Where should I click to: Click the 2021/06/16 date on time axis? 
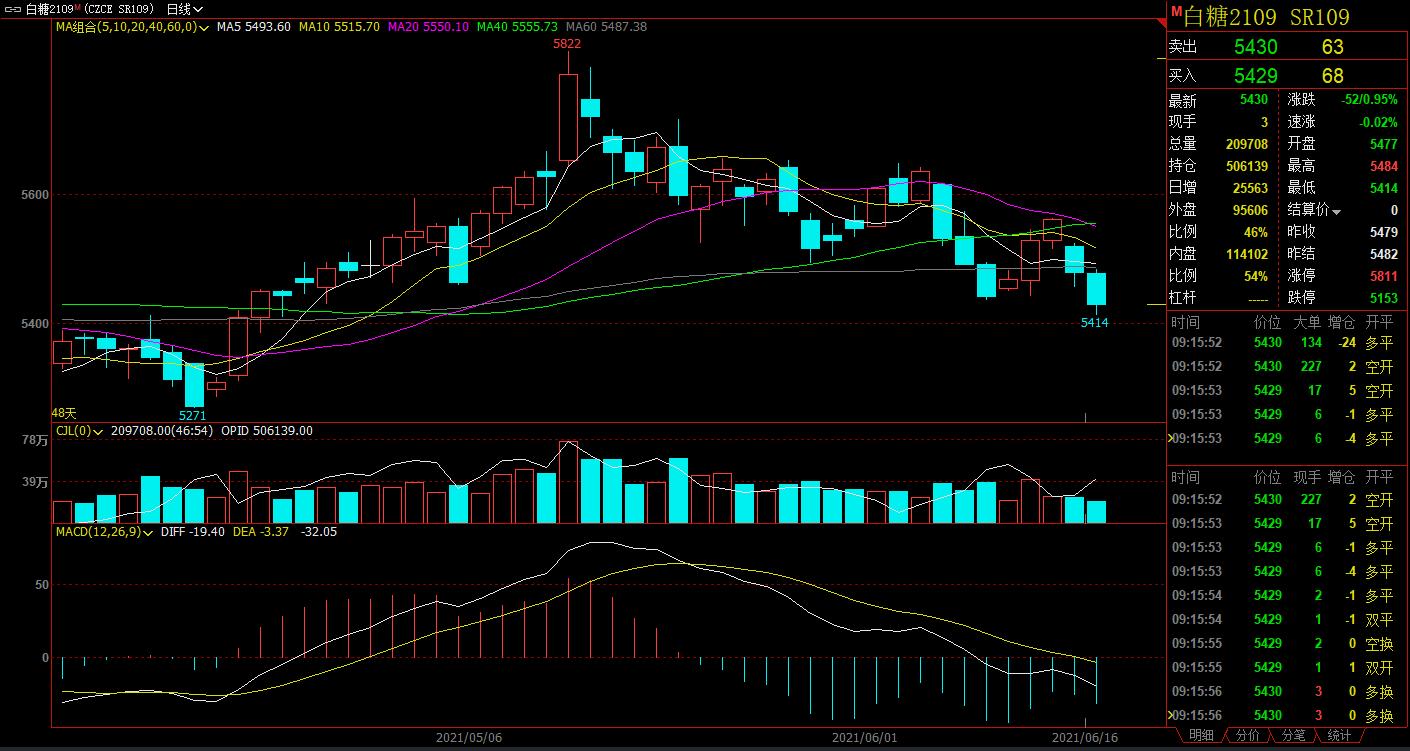pos(1085,737)
